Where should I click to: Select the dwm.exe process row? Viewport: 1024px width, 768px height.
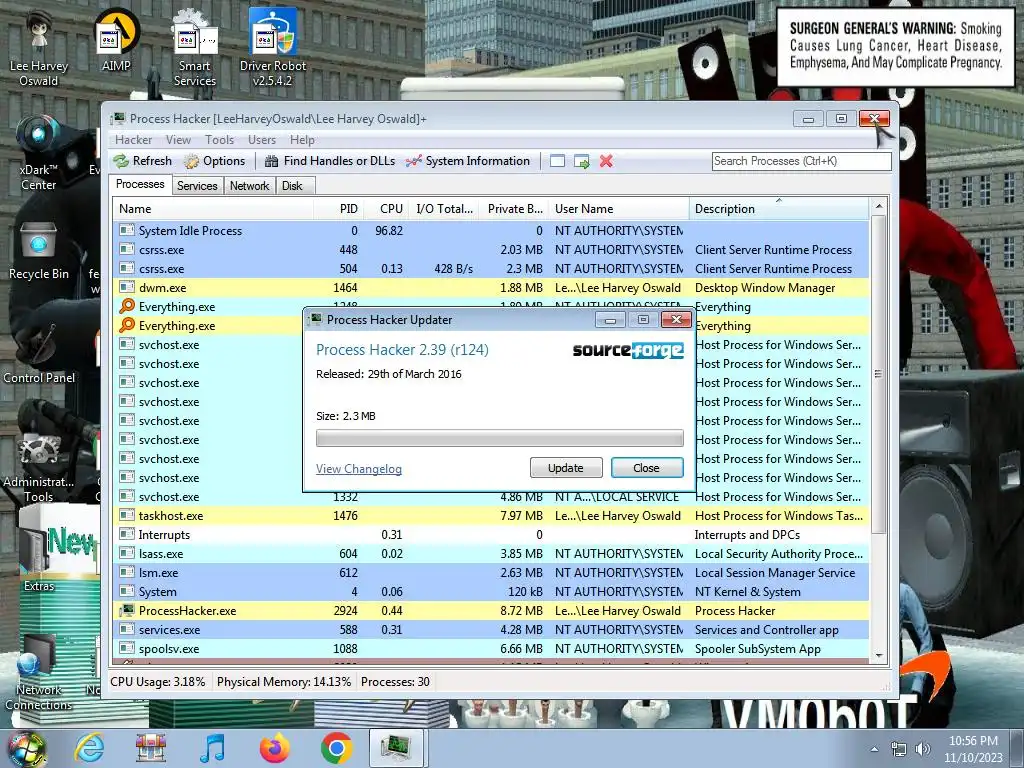(x=492, y=287)
